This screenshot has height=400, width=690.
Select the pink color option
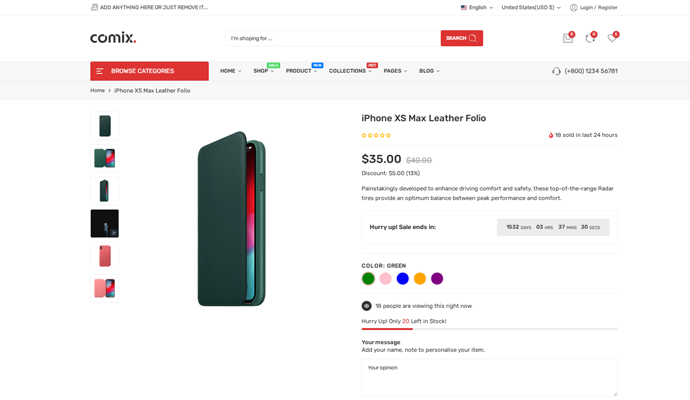(385, 279)
